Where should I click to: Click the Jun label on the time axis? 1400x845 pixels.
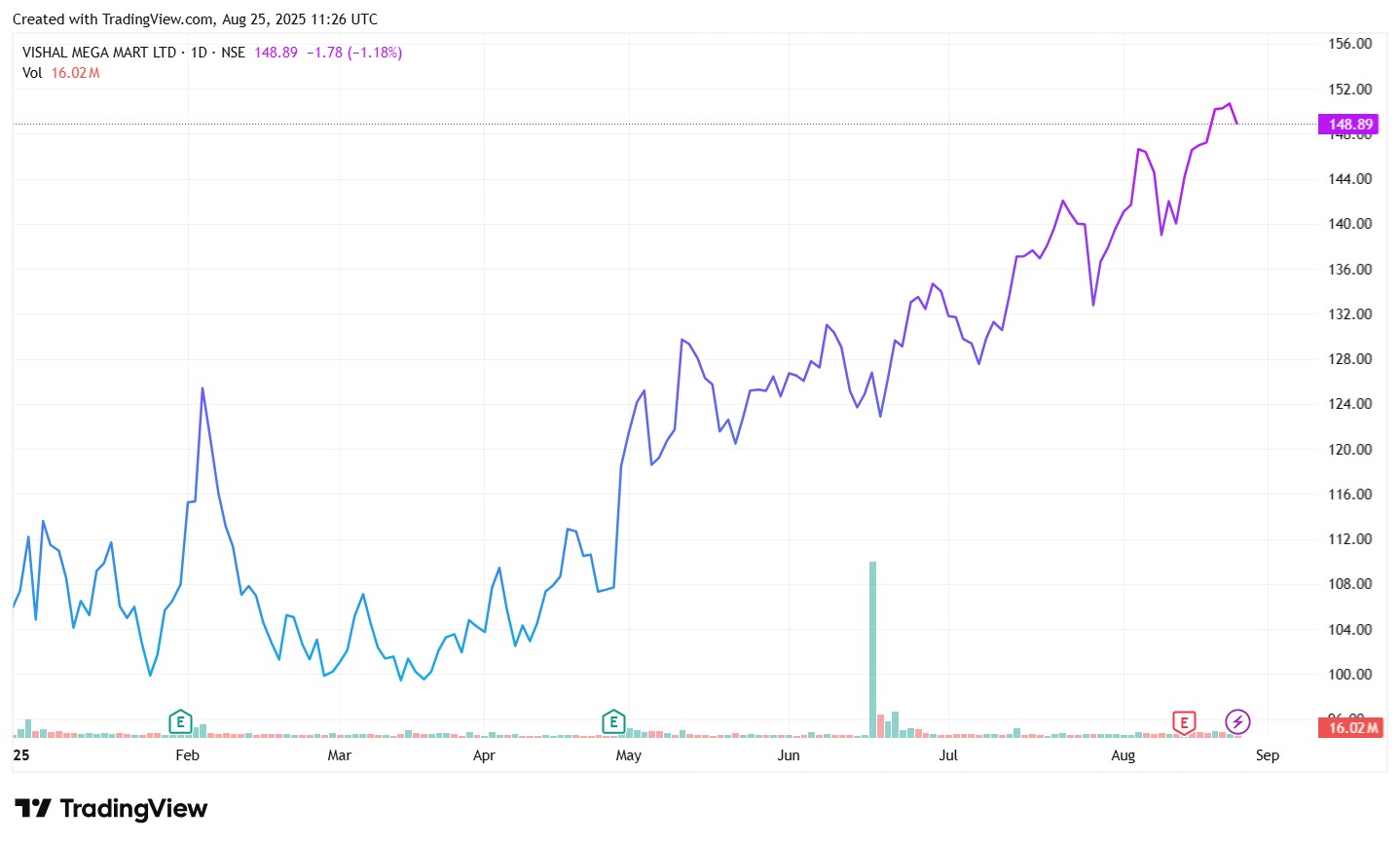tap(788, 755)
